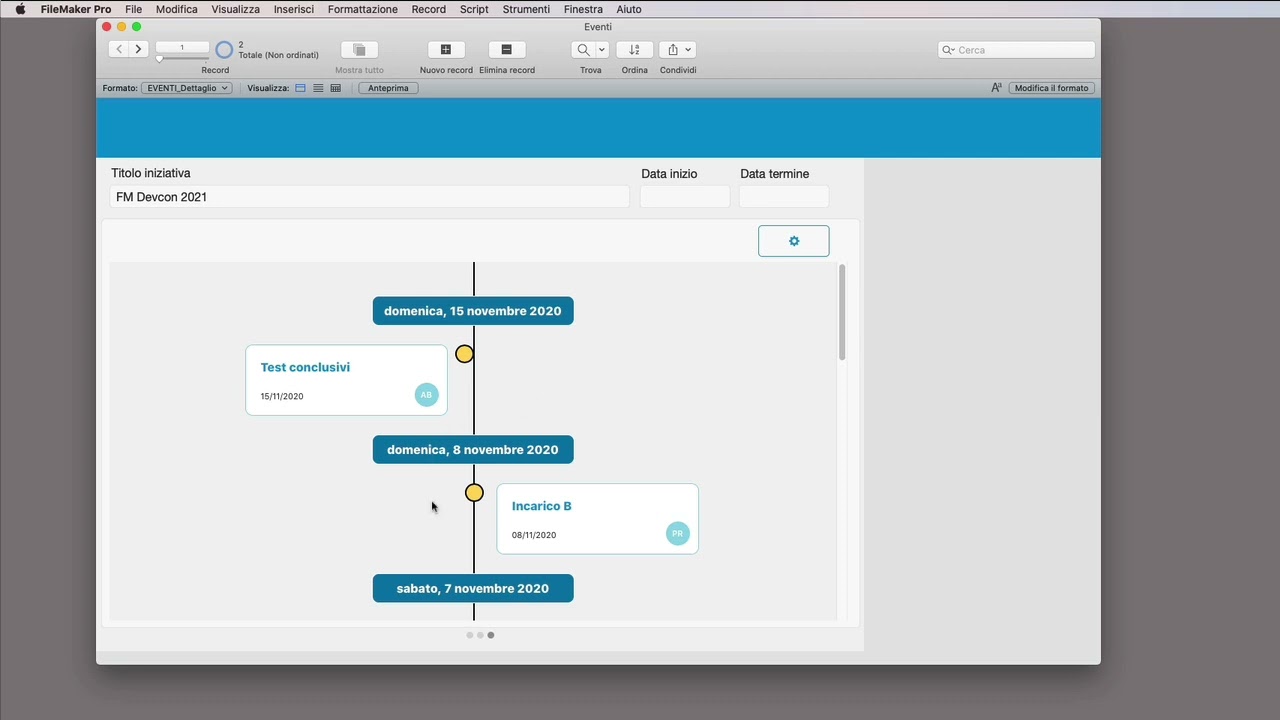Open the Script menu
This screenshot has width=1280, height=720.
pos(474,9)
